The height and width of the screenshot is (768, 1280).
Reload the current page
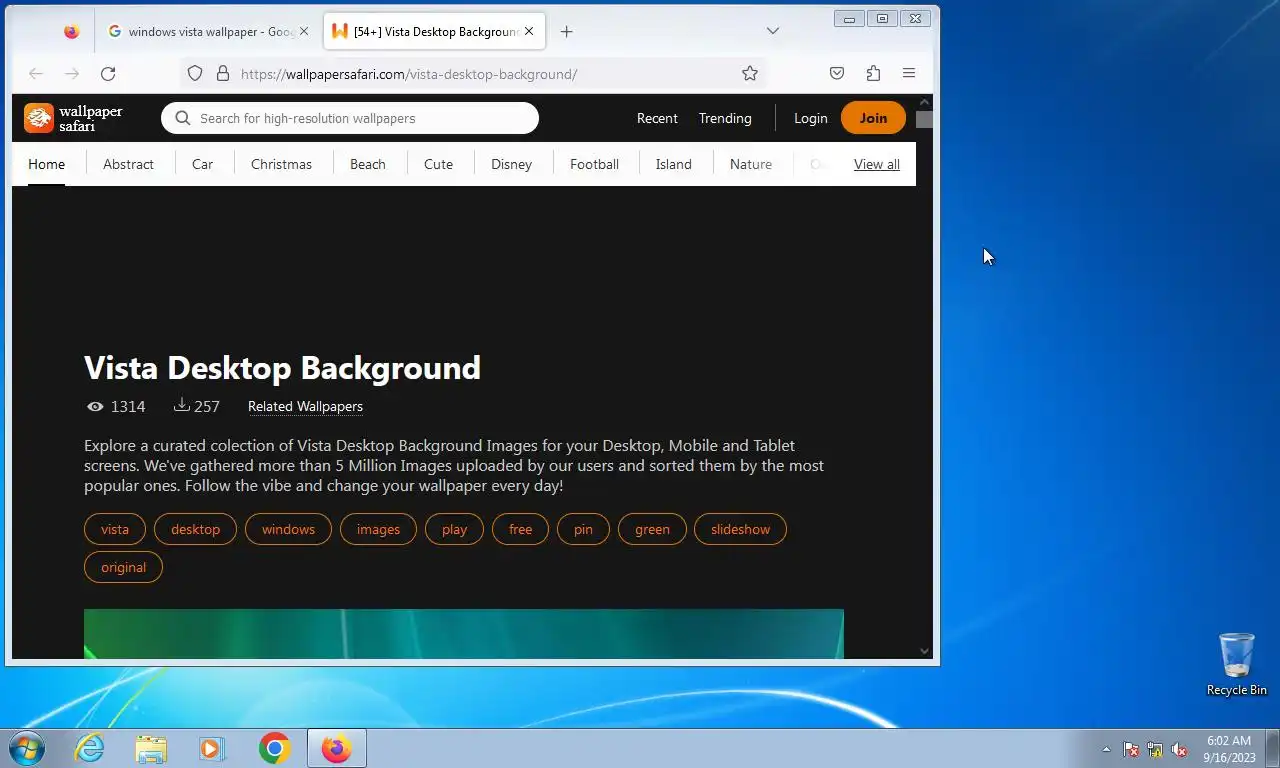[x=108, y=73]
